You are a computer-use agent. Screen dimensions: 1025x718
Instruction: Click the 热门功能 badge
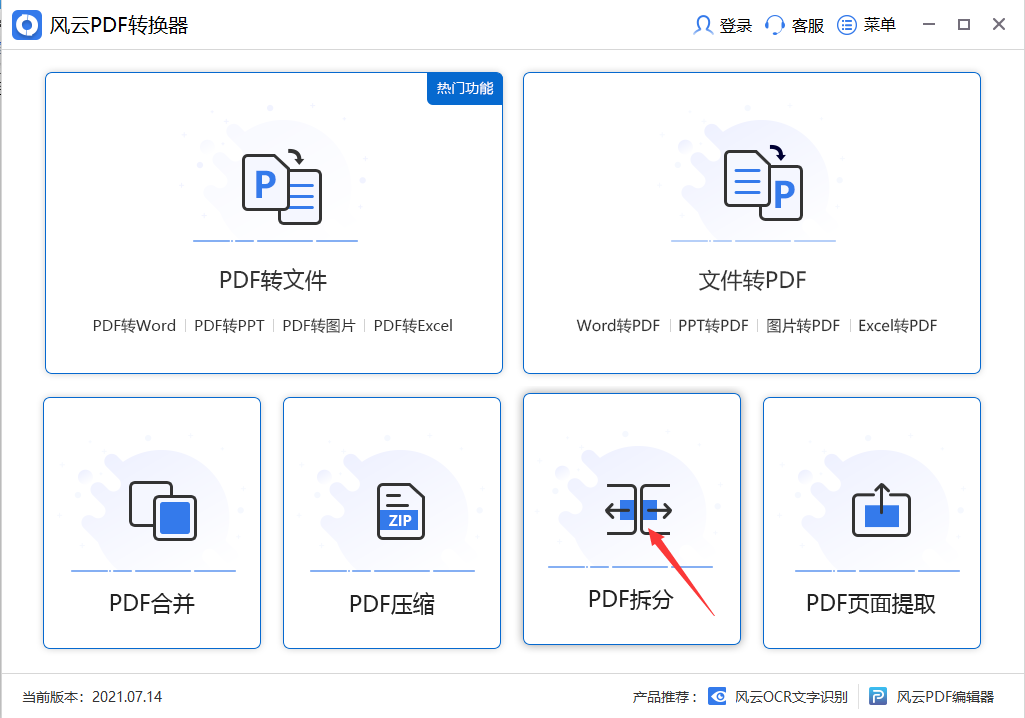pyautogui.click(x=465, y=88)
